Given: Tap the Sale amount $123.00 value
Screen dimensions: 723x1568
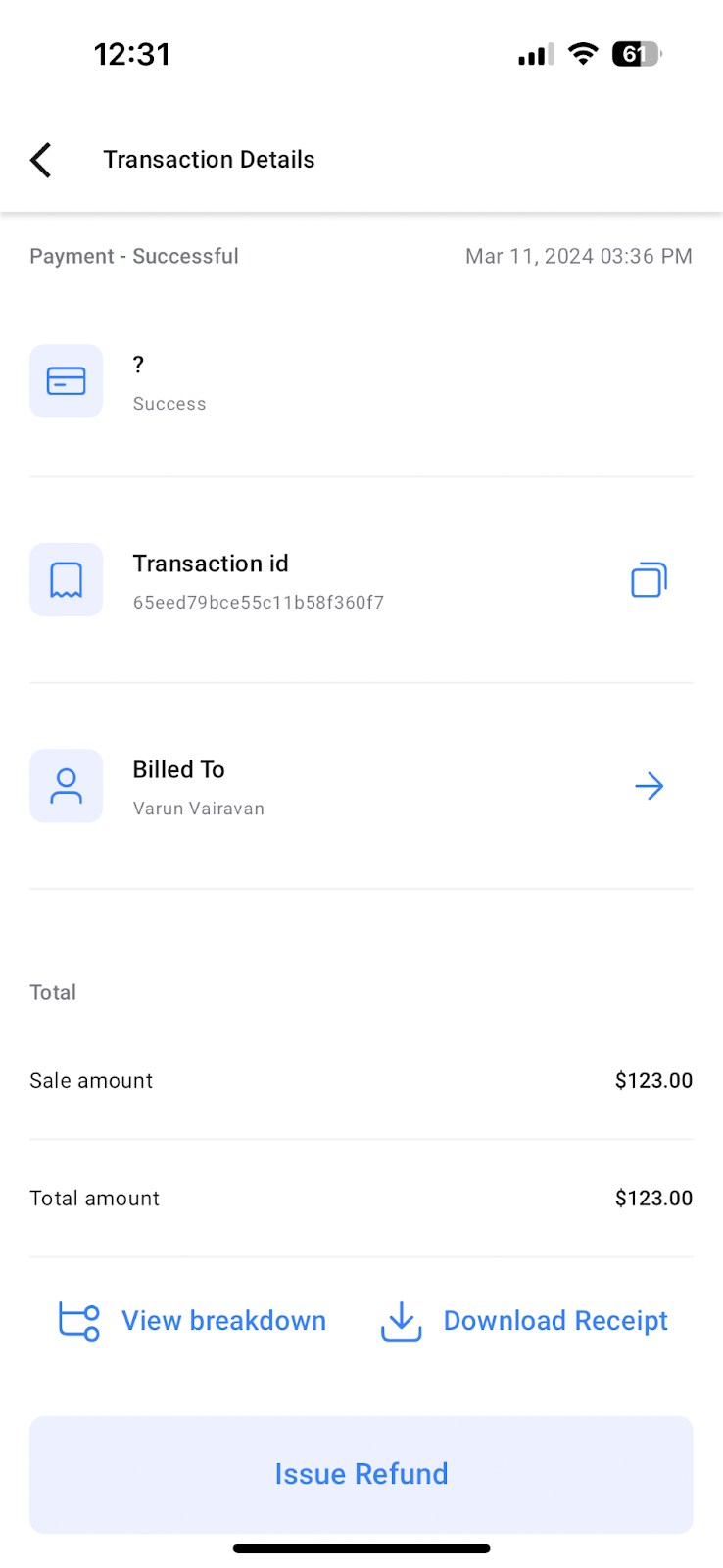Looking at the screenshot, I should click(x=653, y=1081).
